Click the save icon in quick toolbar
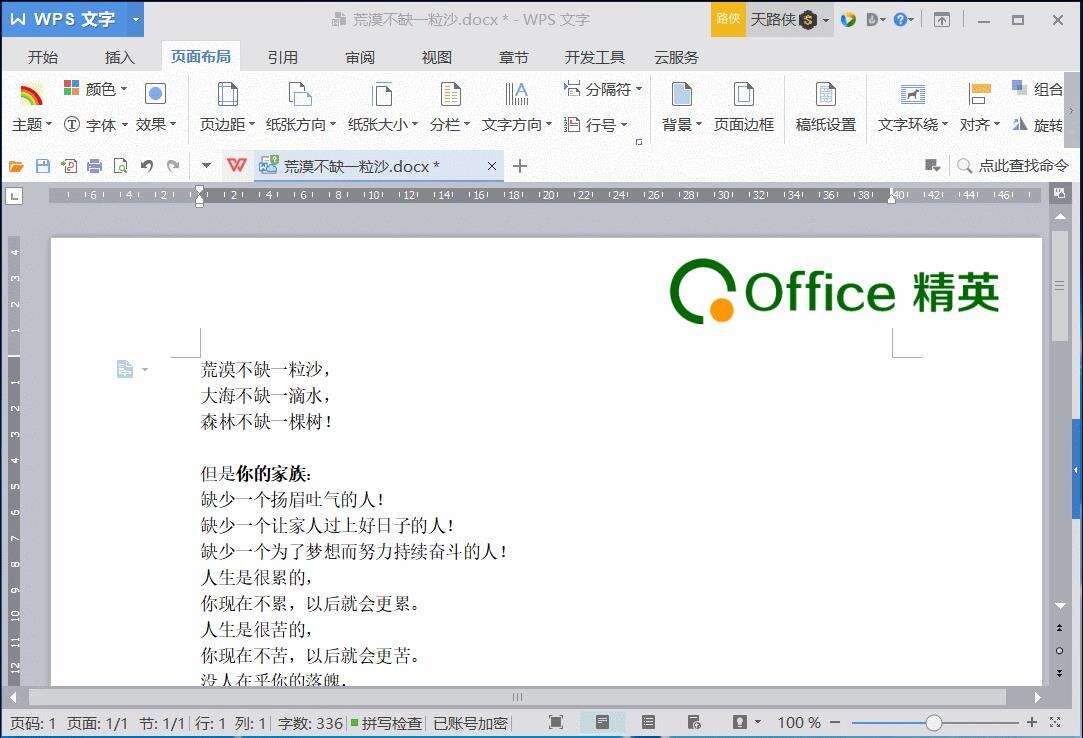 click(43, 166)
